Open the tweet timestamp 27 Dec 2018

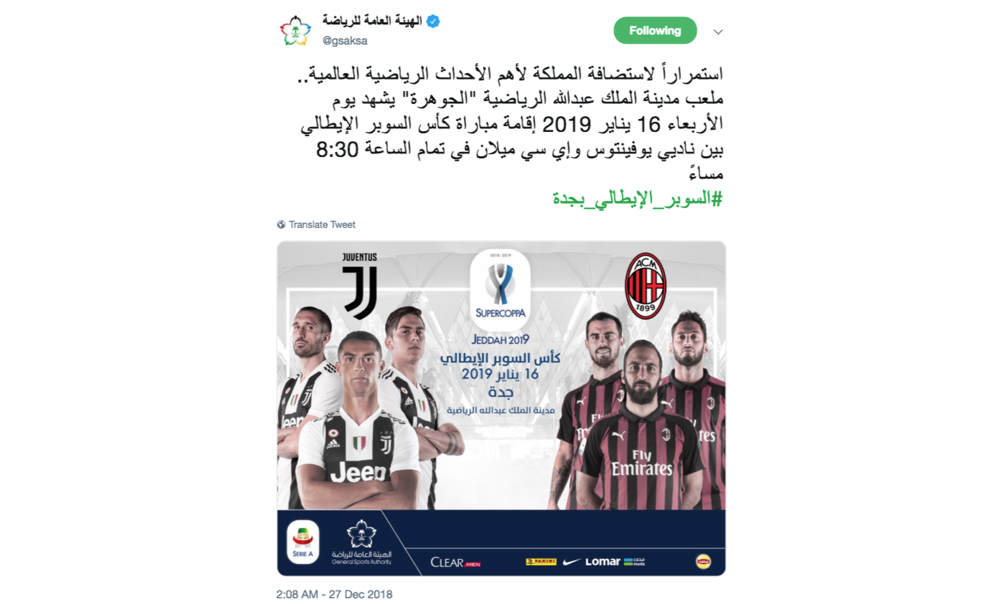pos(334,594)
